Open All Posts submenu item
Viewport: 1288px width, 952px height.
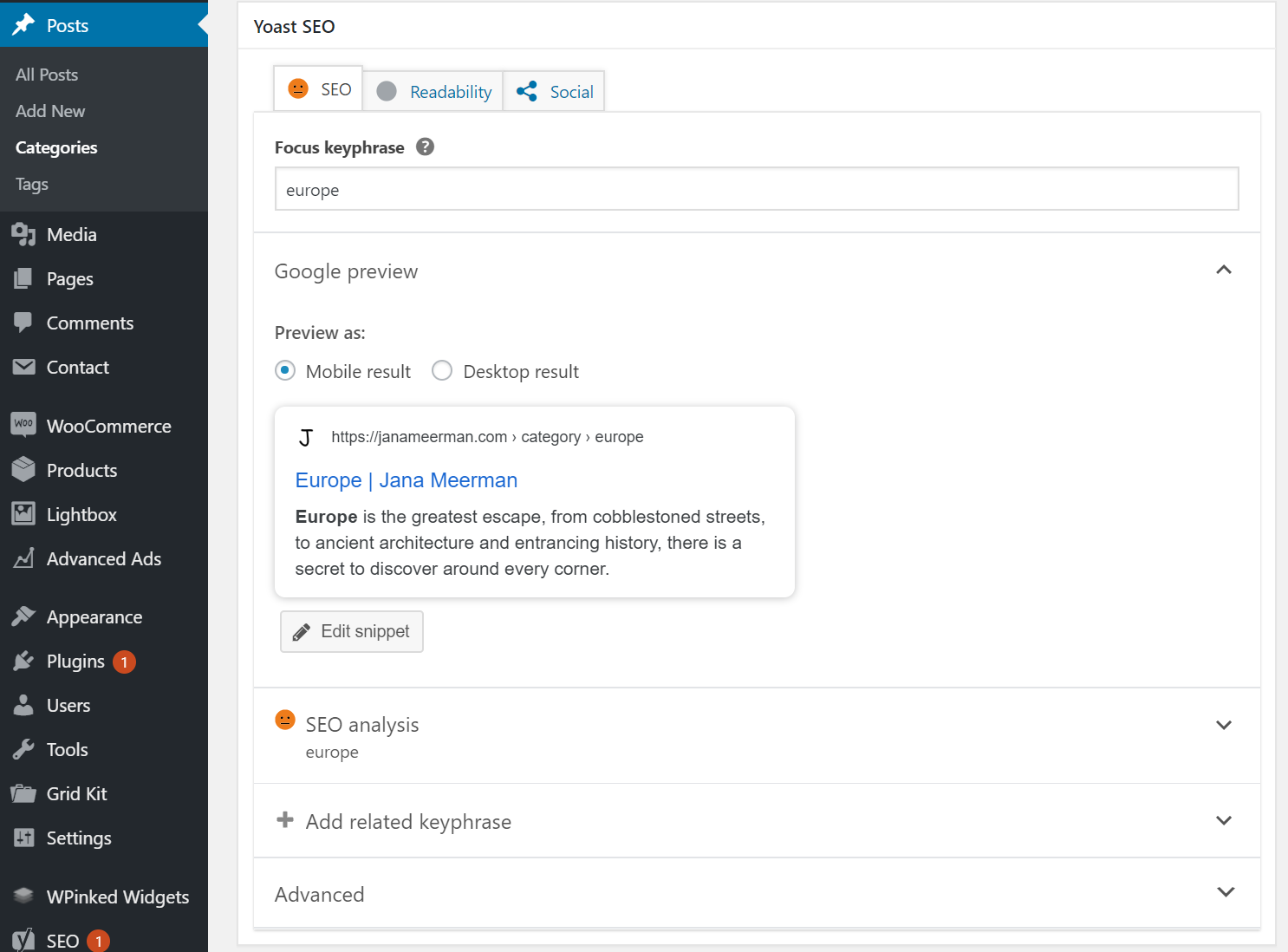[x=47, y=75]
